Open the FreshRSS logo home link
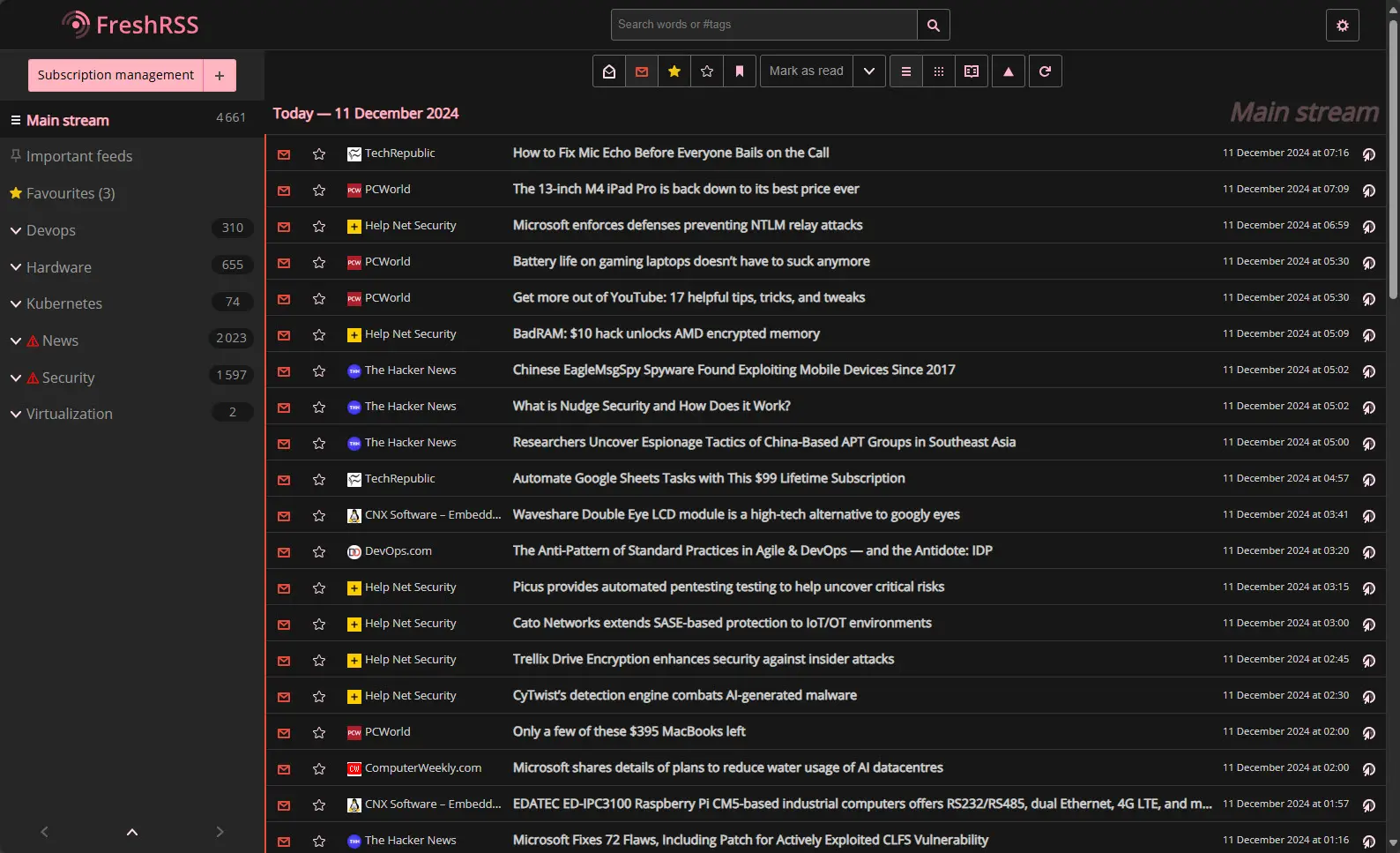 (130, 25)
